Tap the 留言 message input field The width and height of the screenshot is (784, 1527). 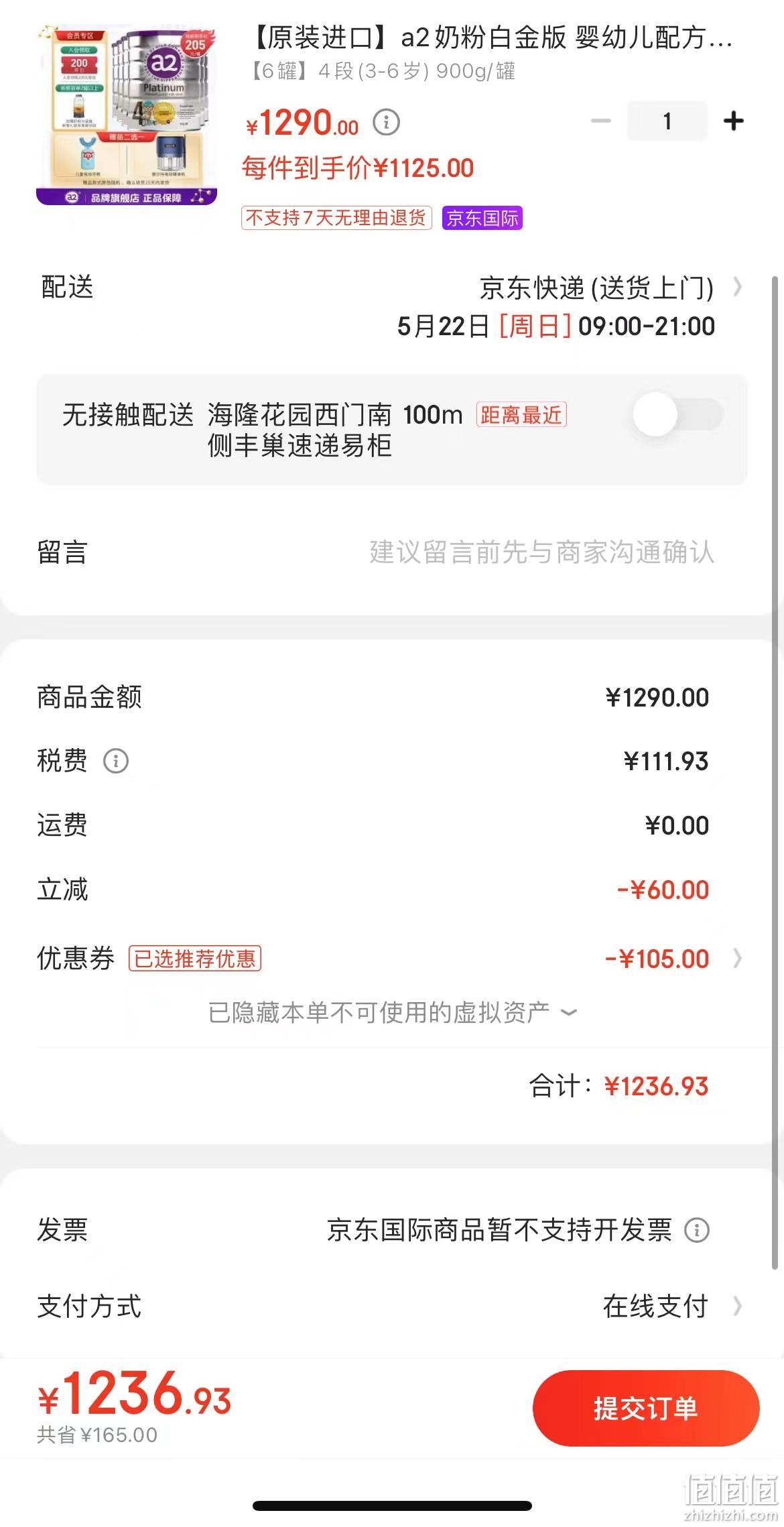pyautogui.click(x=392, y=552)
